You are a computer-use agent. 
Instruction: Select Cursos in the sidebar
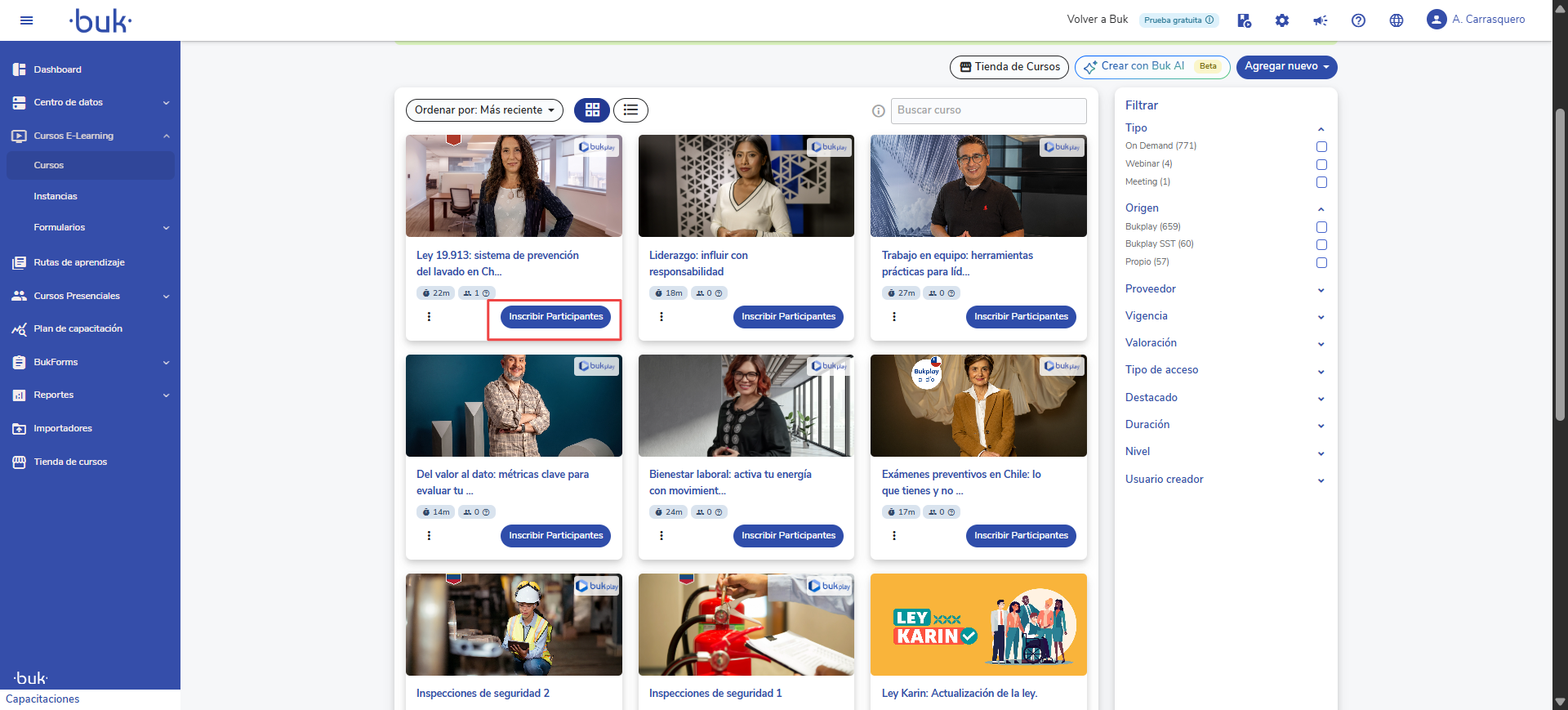[90, 165]
